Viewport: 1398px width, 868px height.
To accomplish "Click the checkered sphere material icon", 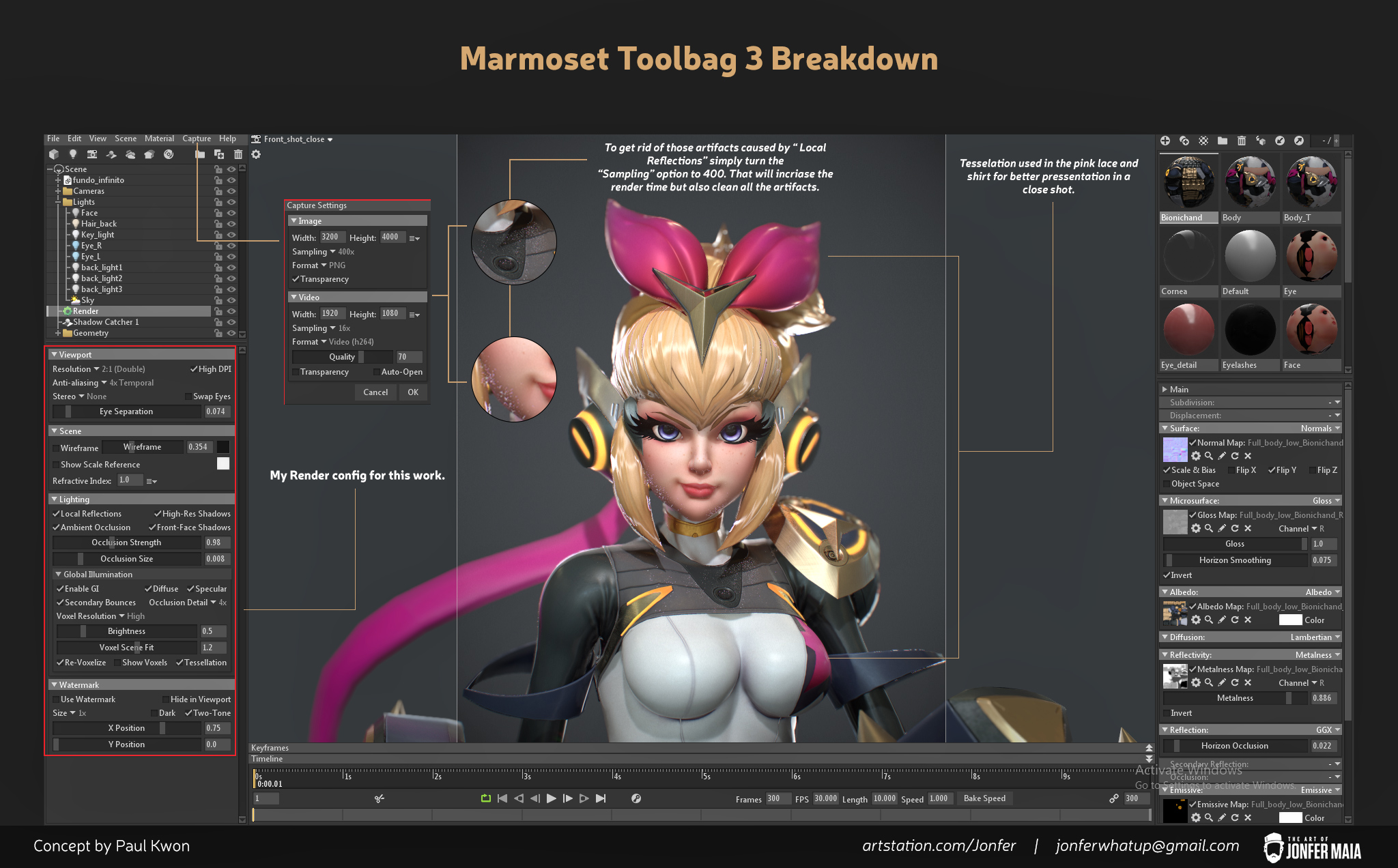I will click(x=1203, y=141).
